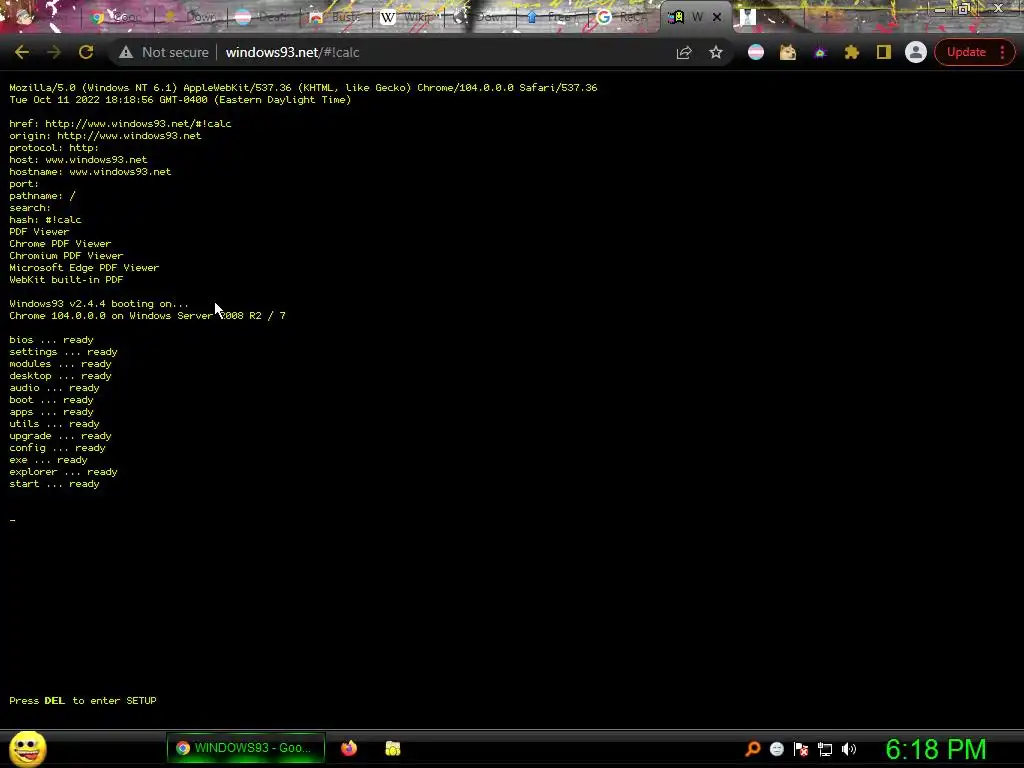Click the browser forward arrow

pos(54,52)
